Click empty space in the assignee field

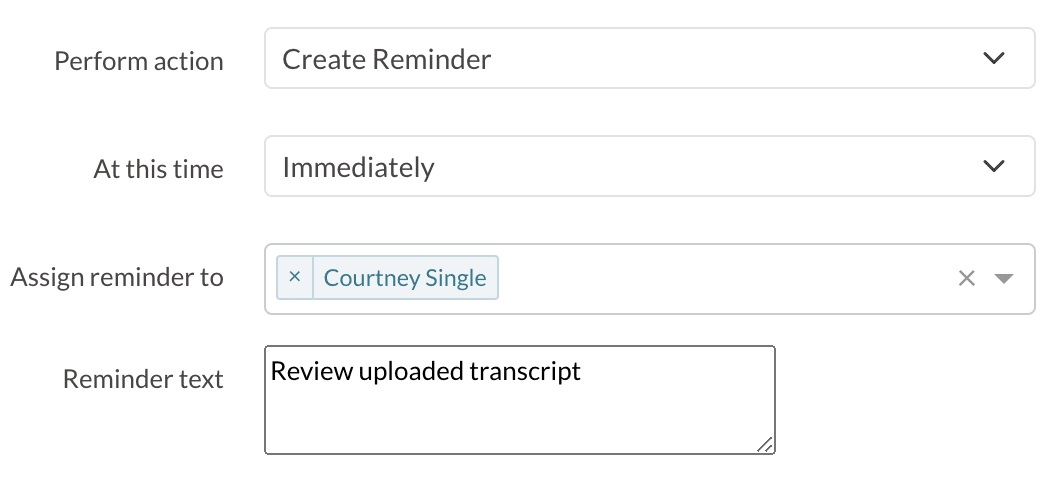point(720,278)
